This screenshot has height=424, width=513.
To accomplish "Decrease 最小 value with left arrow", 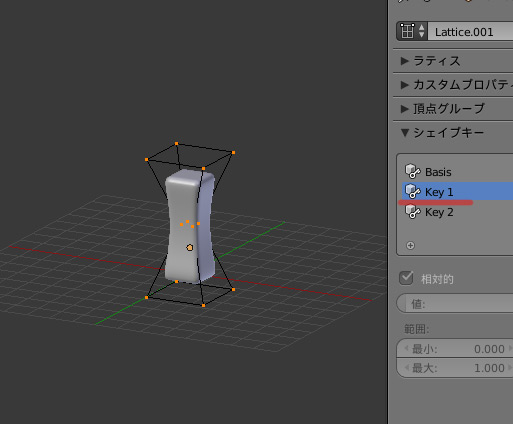I will click(406, 349).
